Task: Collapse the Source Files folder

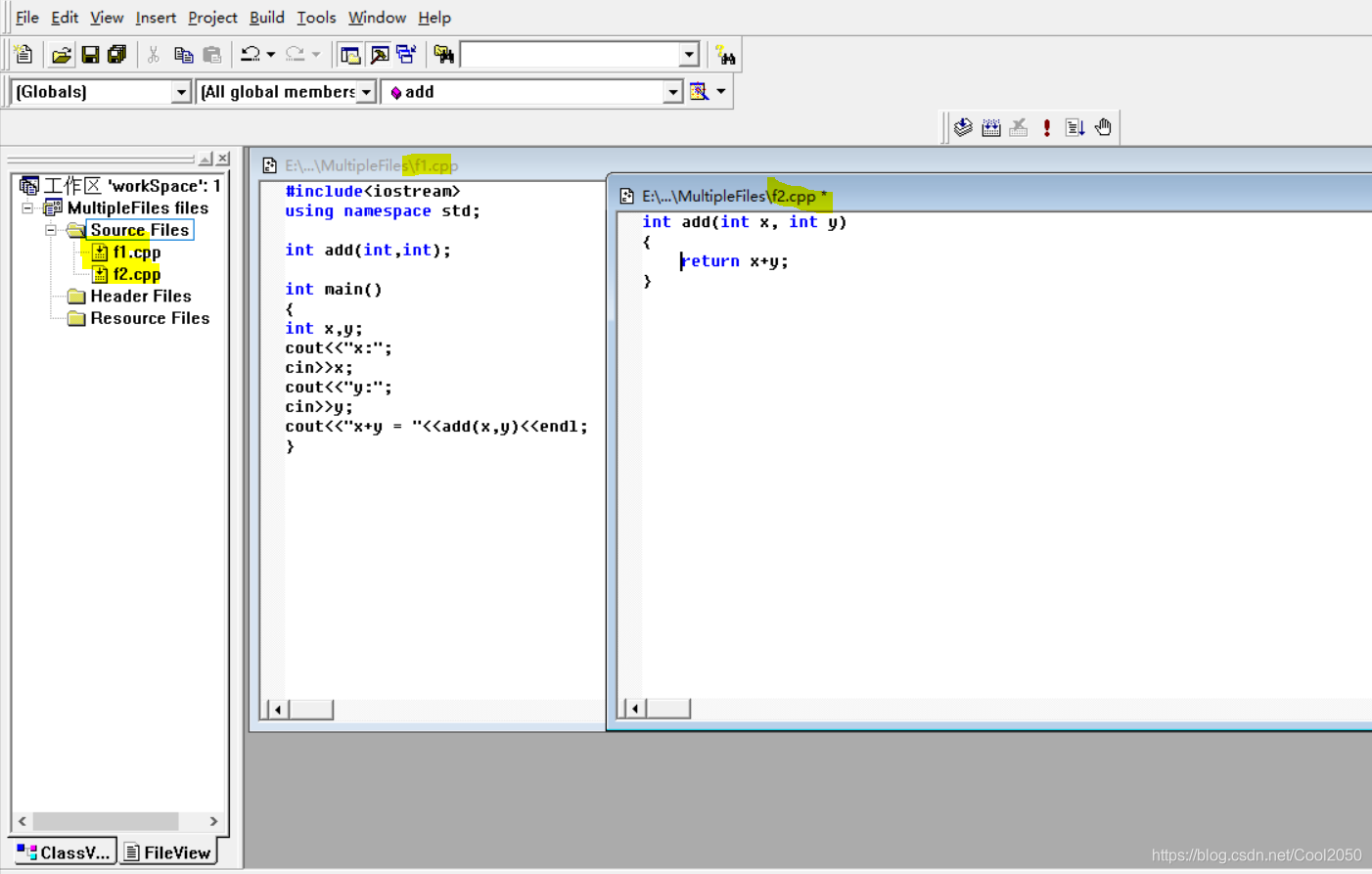Action: point(50,230)
